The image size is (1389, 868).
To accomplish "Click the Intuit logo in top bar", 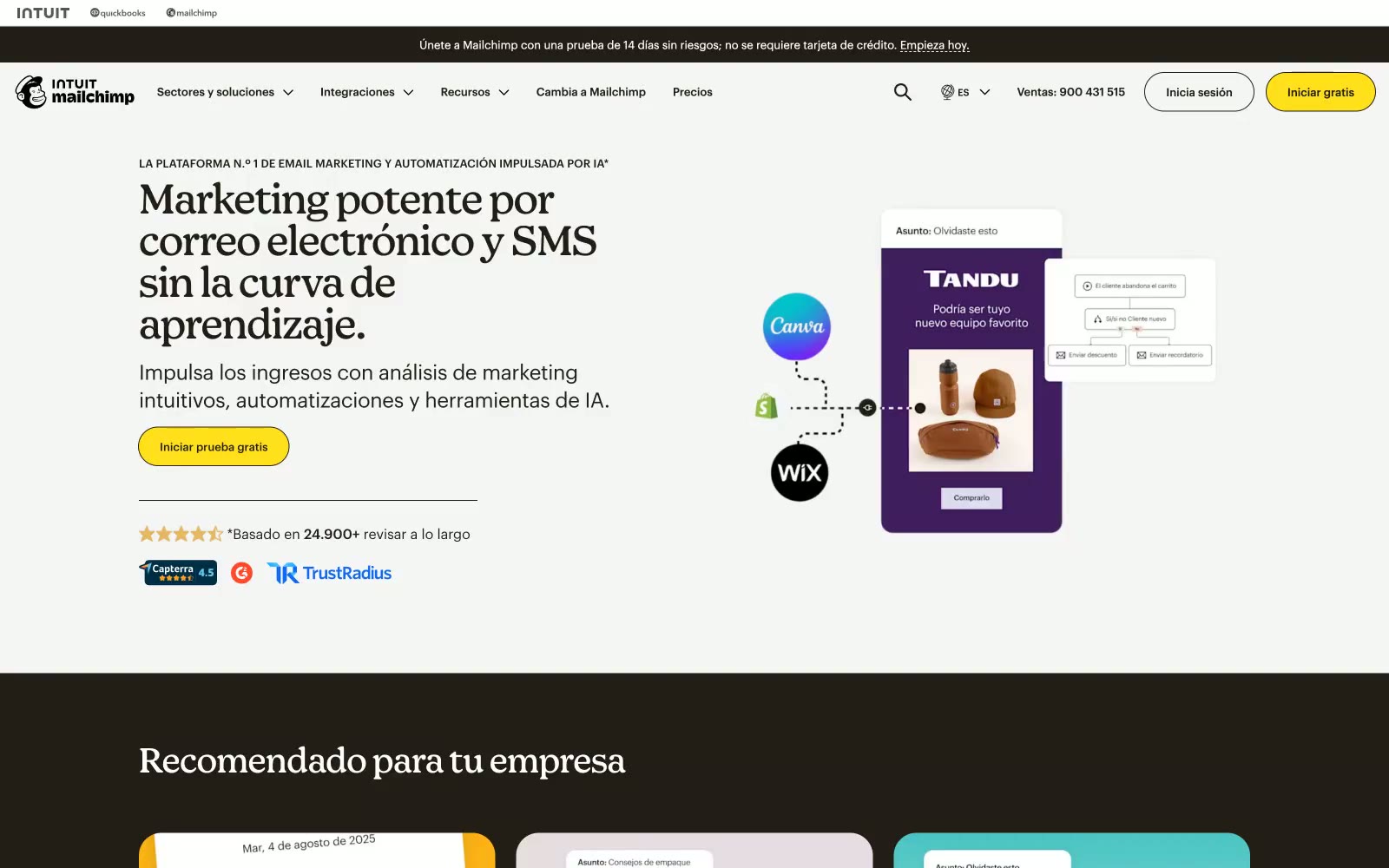I will coord(43,13).
